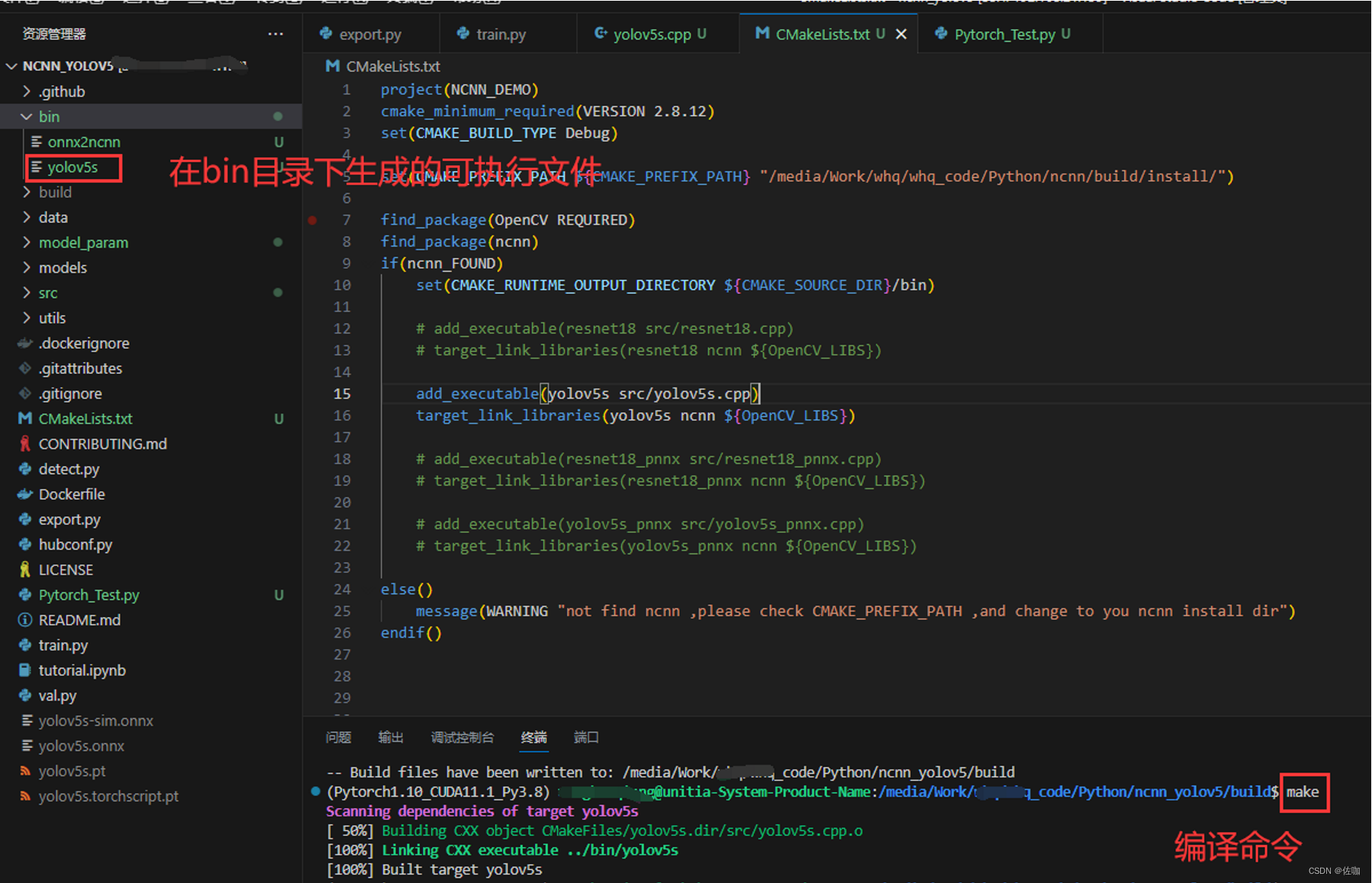Open the 问题 problems panel tab

click(338, 737)
